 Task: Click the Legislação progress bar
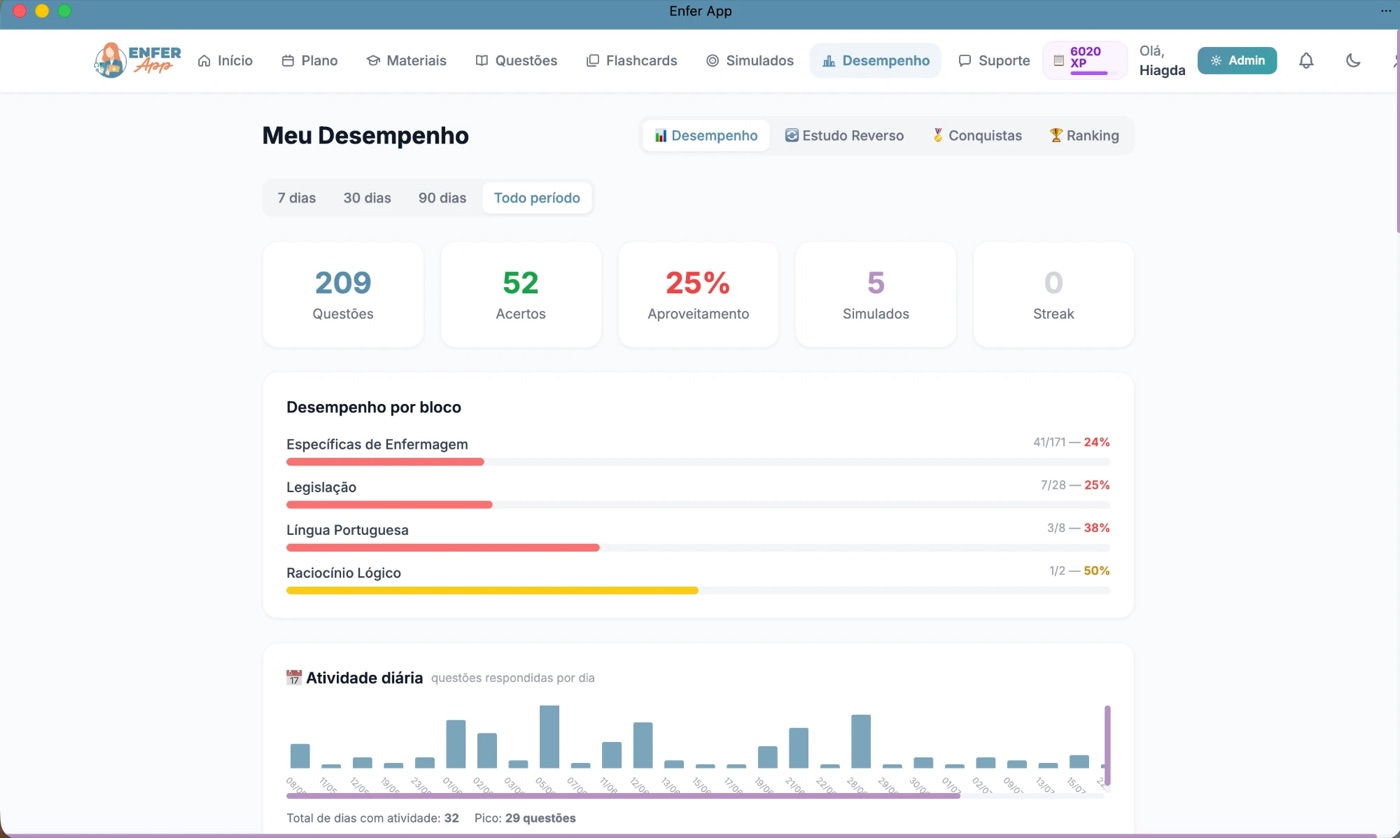698,505
